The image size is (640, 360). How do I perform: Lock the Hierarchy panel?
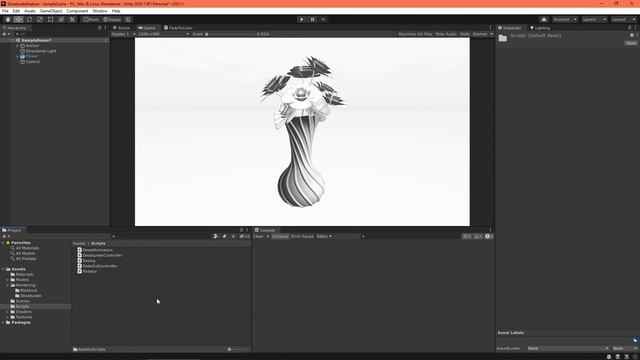coord(99,28)
